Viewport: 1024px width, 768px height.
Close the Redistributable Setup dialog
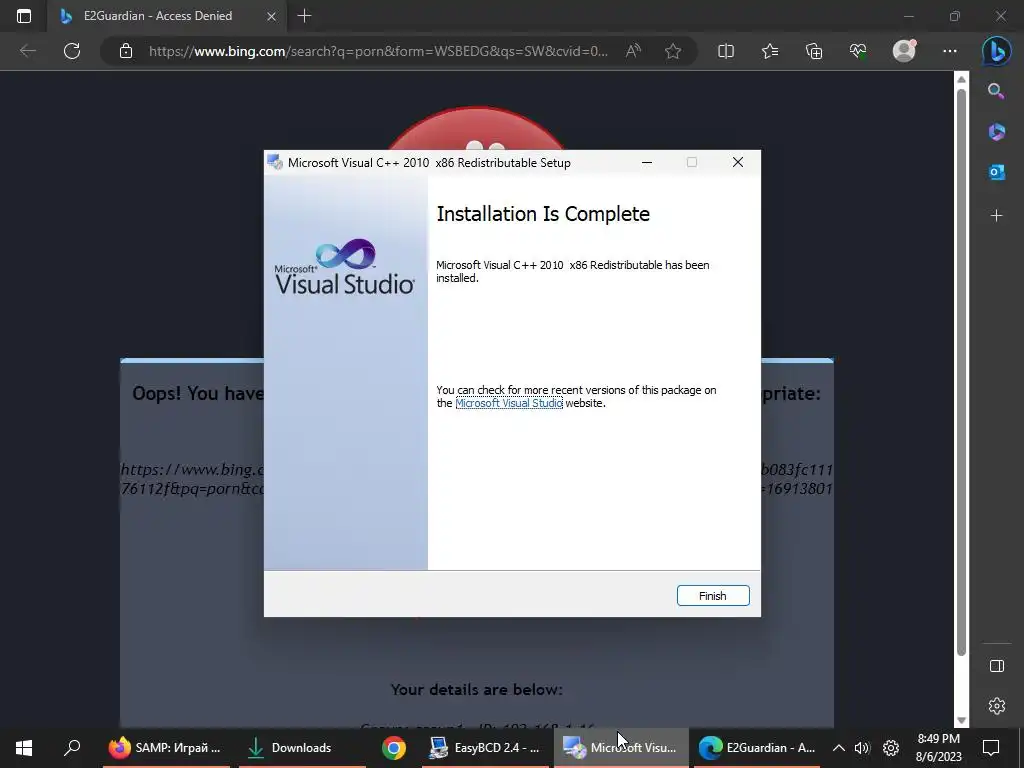click(737, 162)
